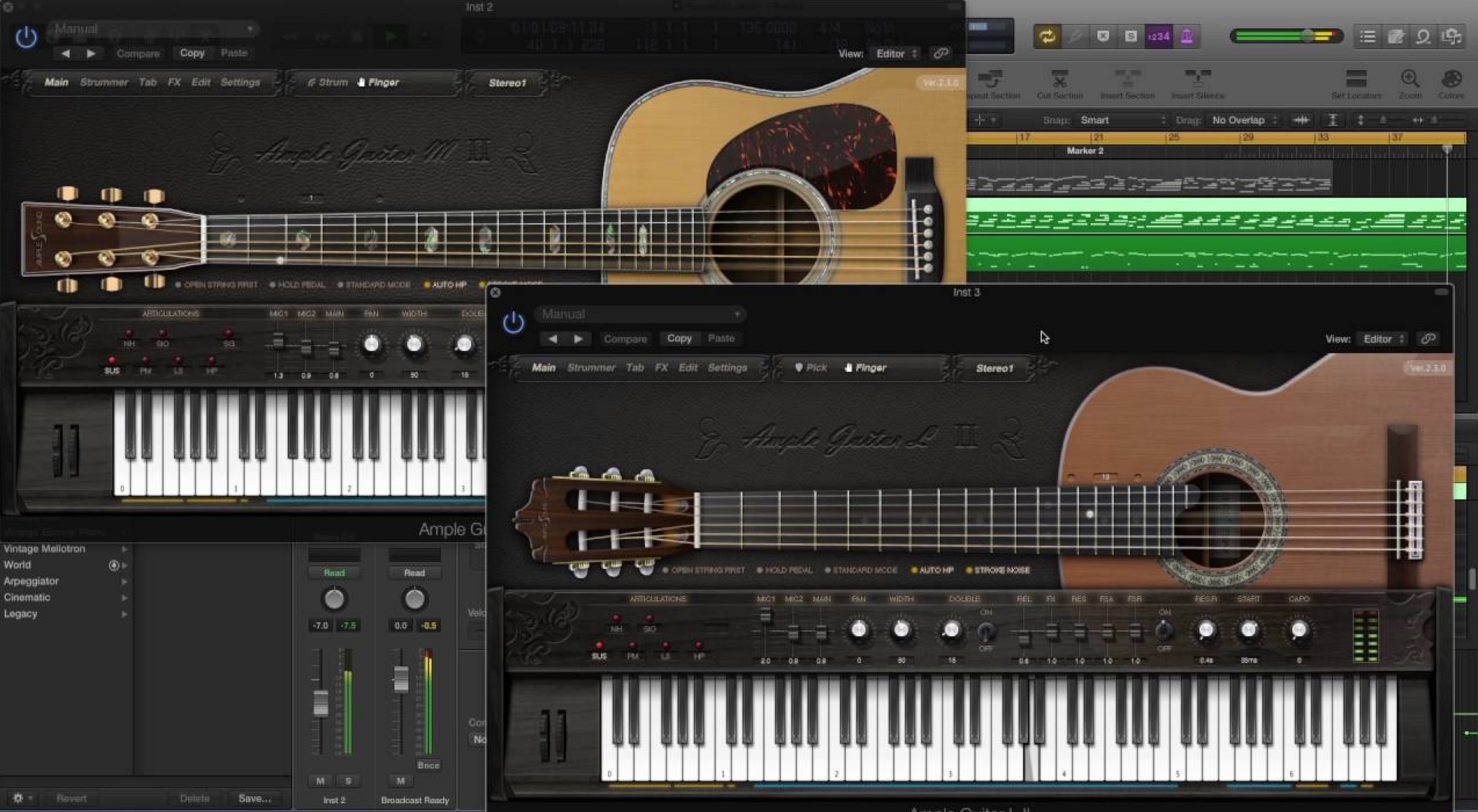The image size is (1478, 812).
Task: Click the metronome icon in the toolbar
Action: coord(1187,36)
